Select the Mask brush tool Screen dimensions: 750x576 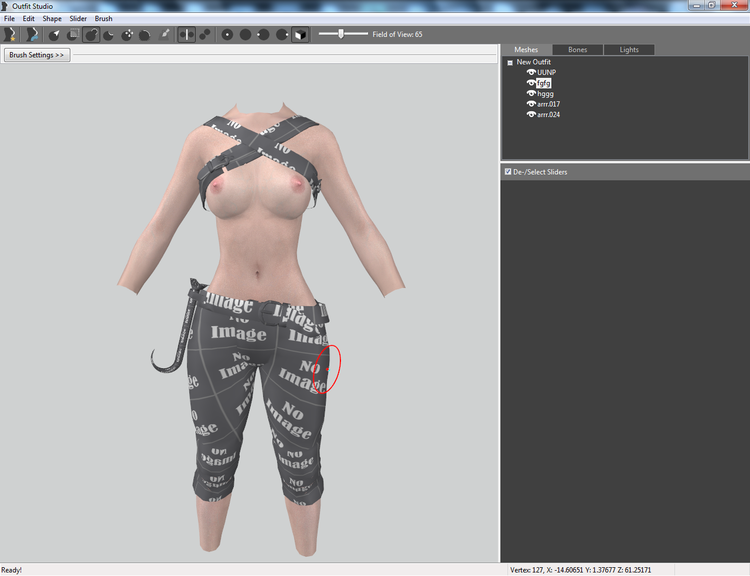(x=73, y=34)
